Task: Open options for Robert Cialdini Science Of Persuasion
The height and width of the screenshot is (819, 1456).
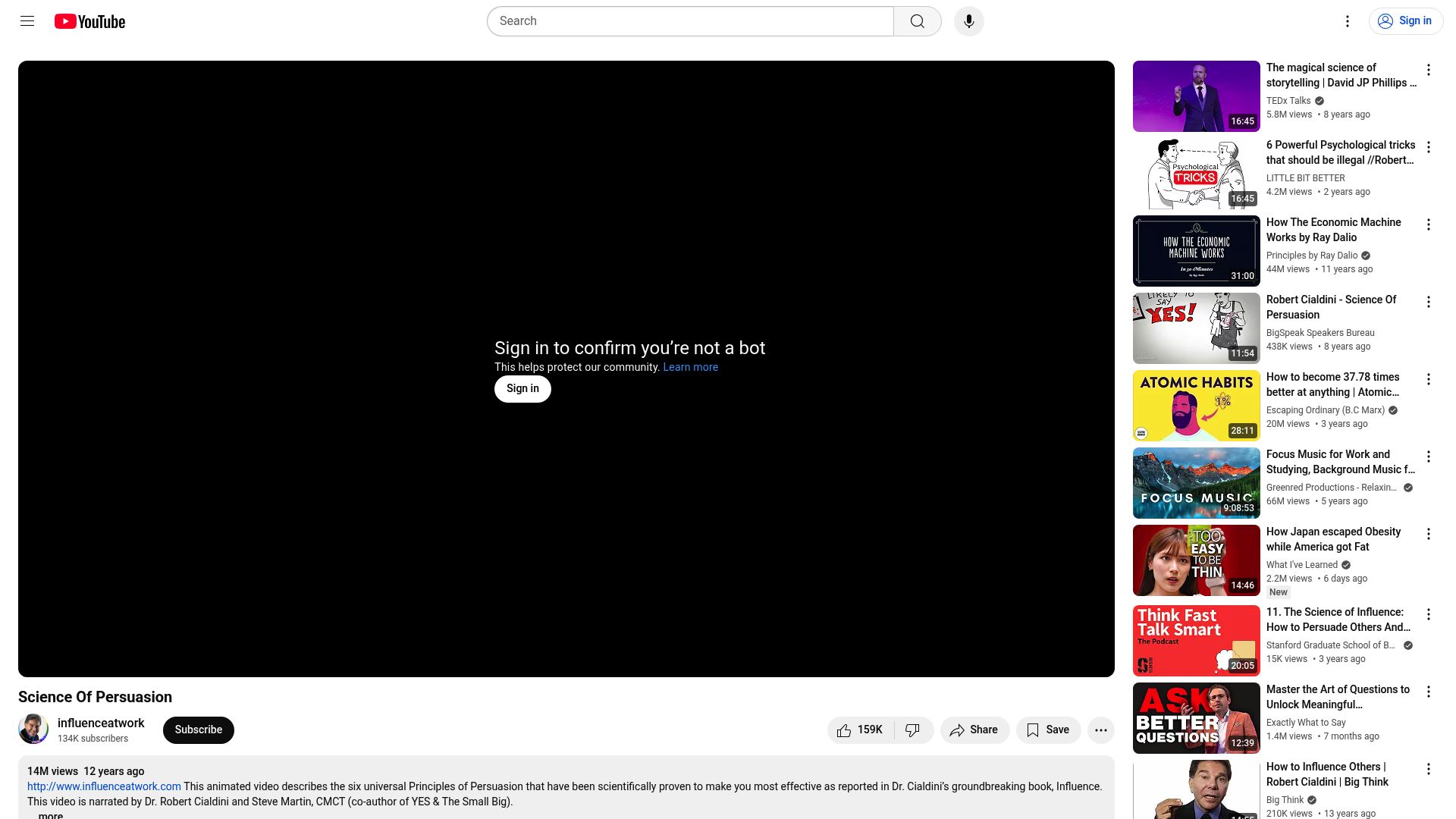Action: tap(1429, 303)
